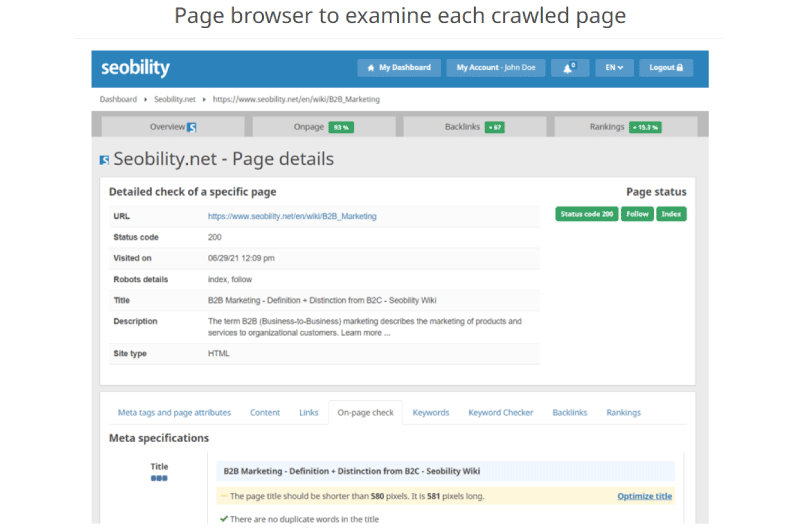Click the seobility logo
Image resolution: width=800 pixels, height=530 pixels.
point(135,68)
